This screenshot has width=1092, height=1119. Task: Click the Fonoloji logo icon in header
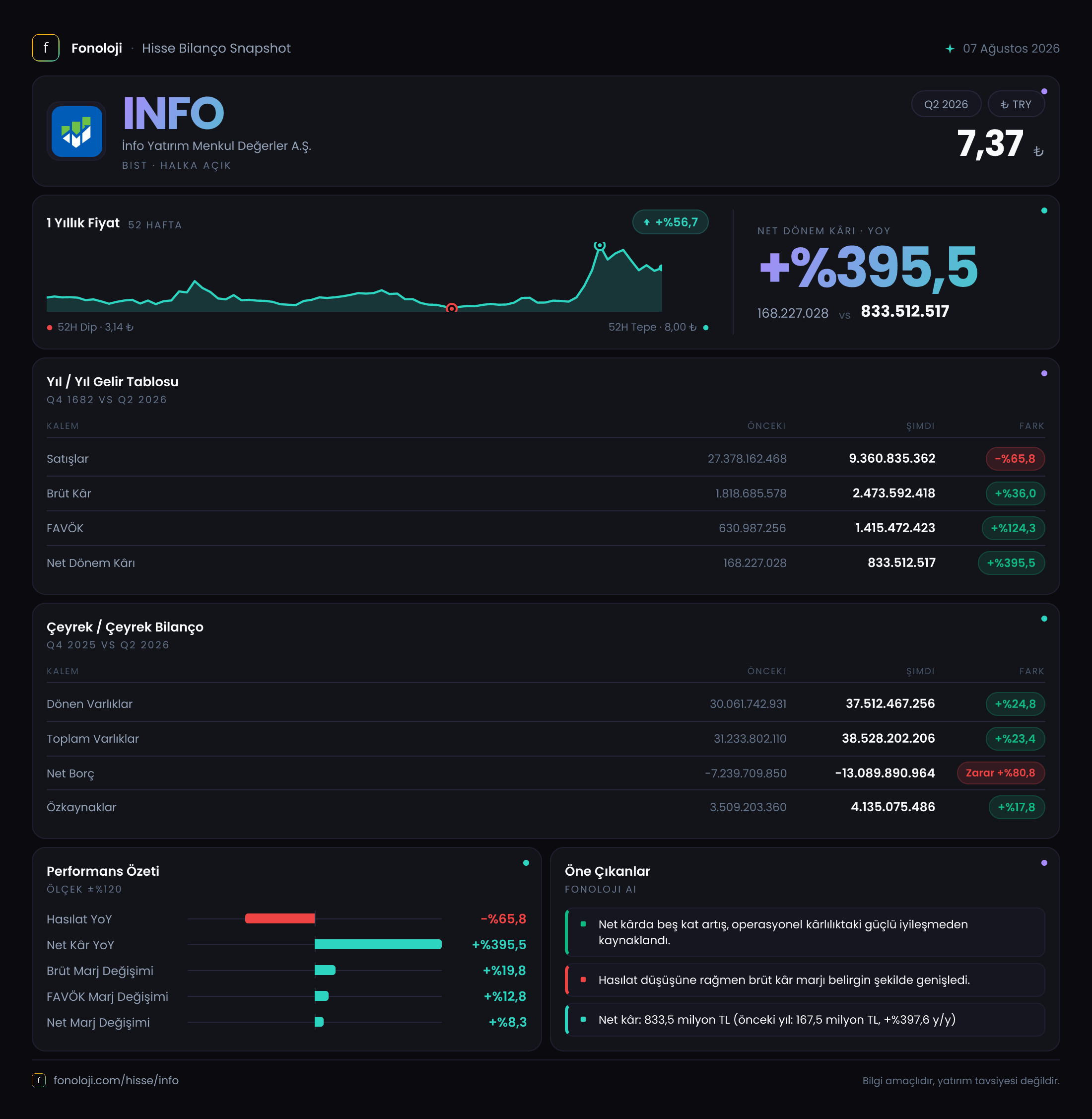45,48
